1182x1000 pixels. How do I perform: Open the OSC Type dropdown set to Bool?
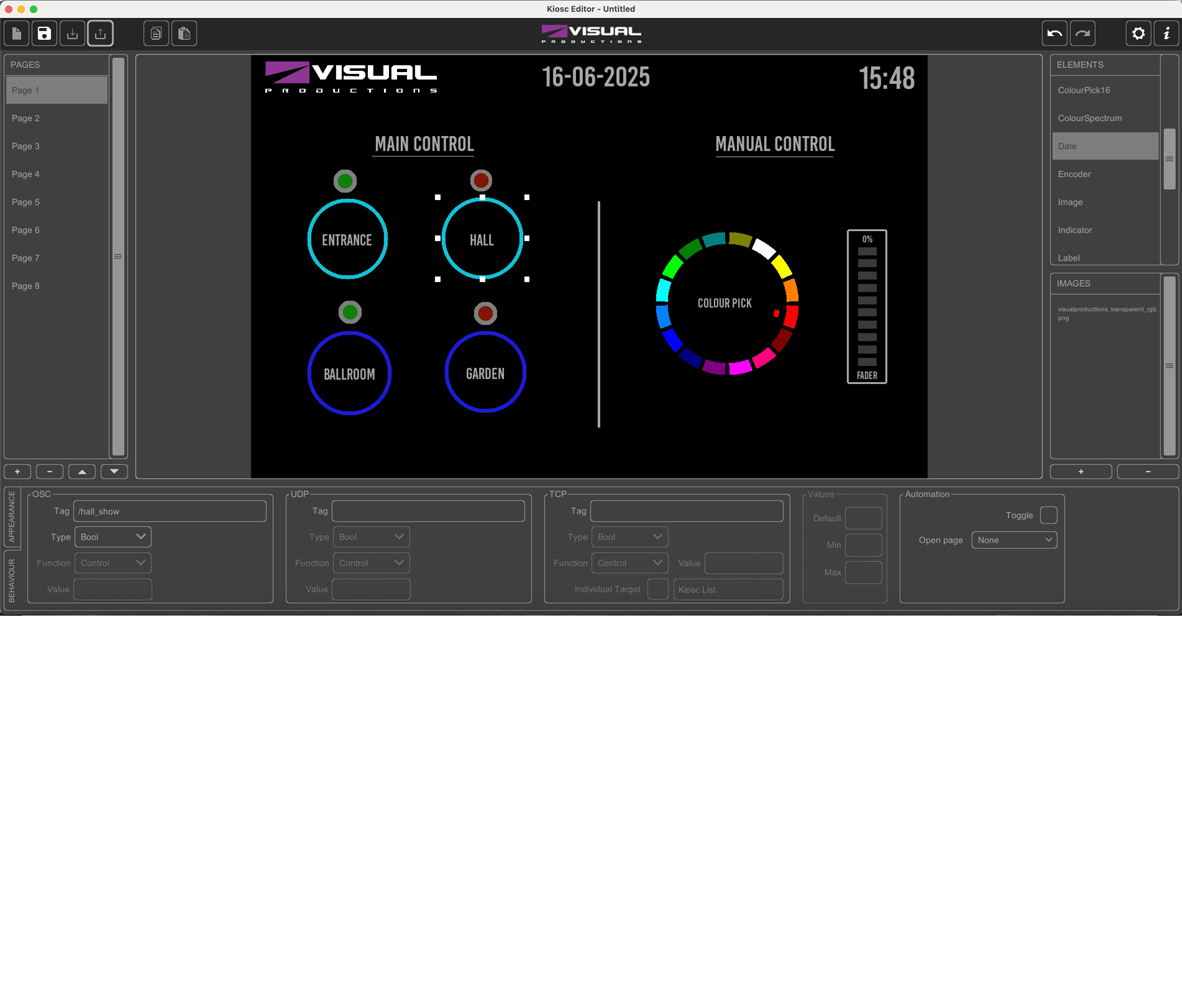point(112,537)
